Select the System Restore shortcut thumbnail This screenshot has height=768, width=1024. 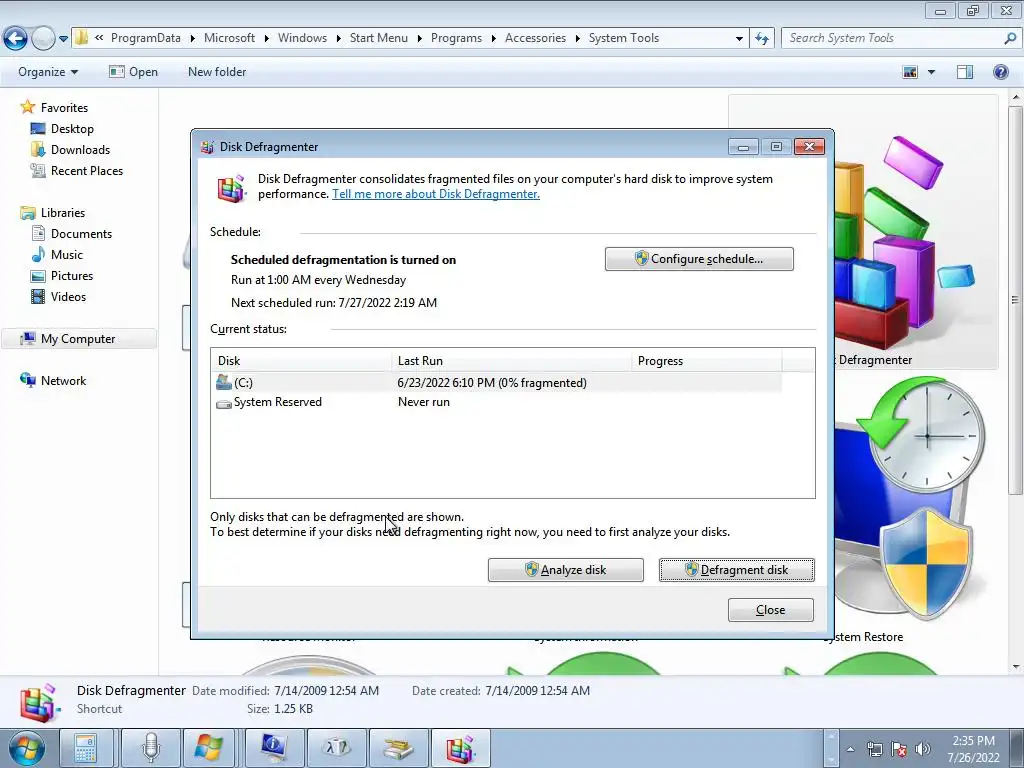pyautogui.click(x=908, y=503)
